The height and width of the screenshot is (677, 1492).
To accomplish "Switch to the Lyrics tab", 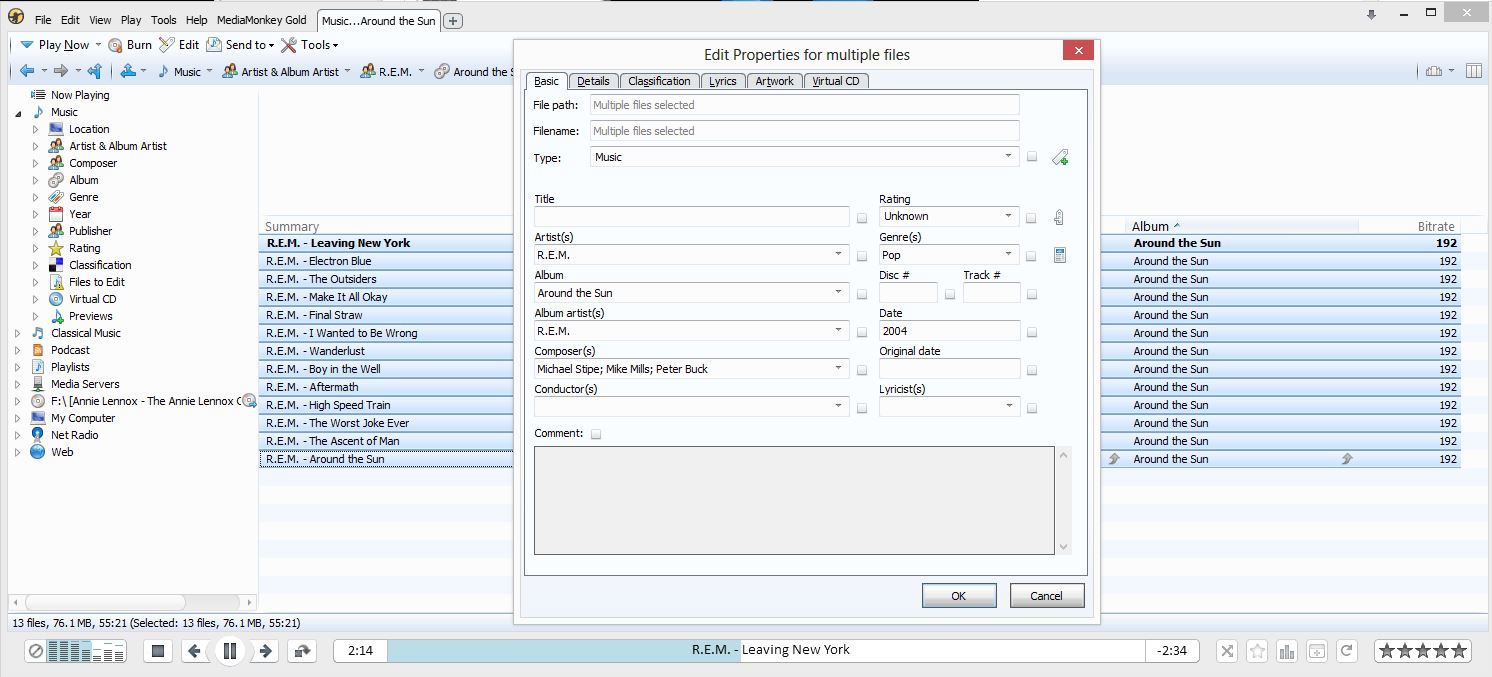I will click(x=722, y=81).
